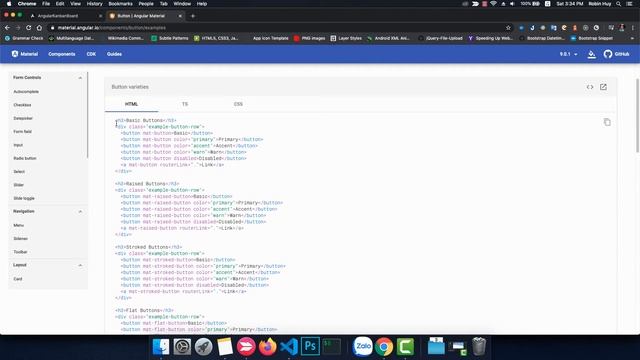The image size is (640, 360).
Task: Open Autocomplete in the sidebar
Action: point(26,91)
